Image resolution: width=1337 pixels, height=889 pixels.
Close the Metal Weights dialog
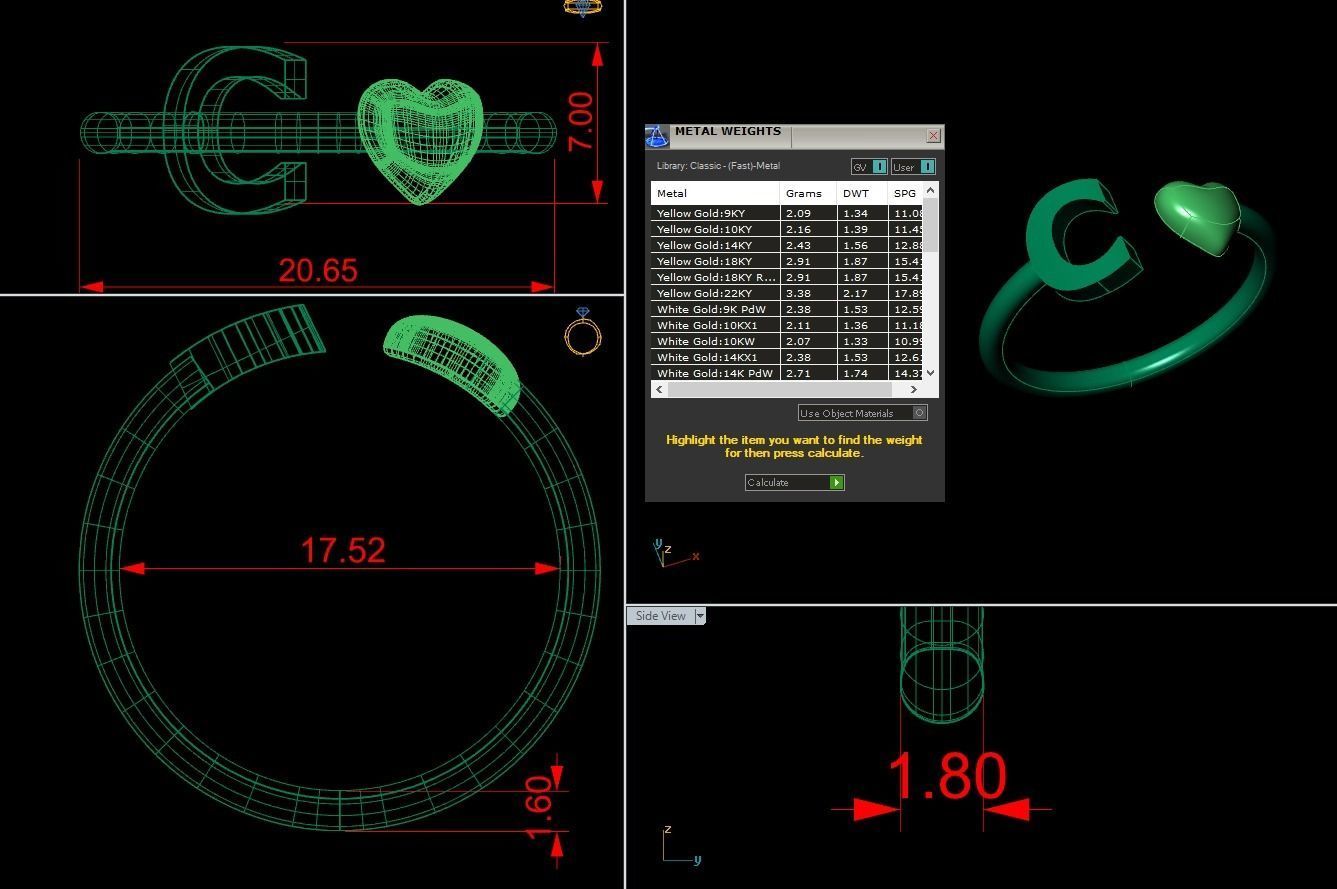(x=933, y=135)
